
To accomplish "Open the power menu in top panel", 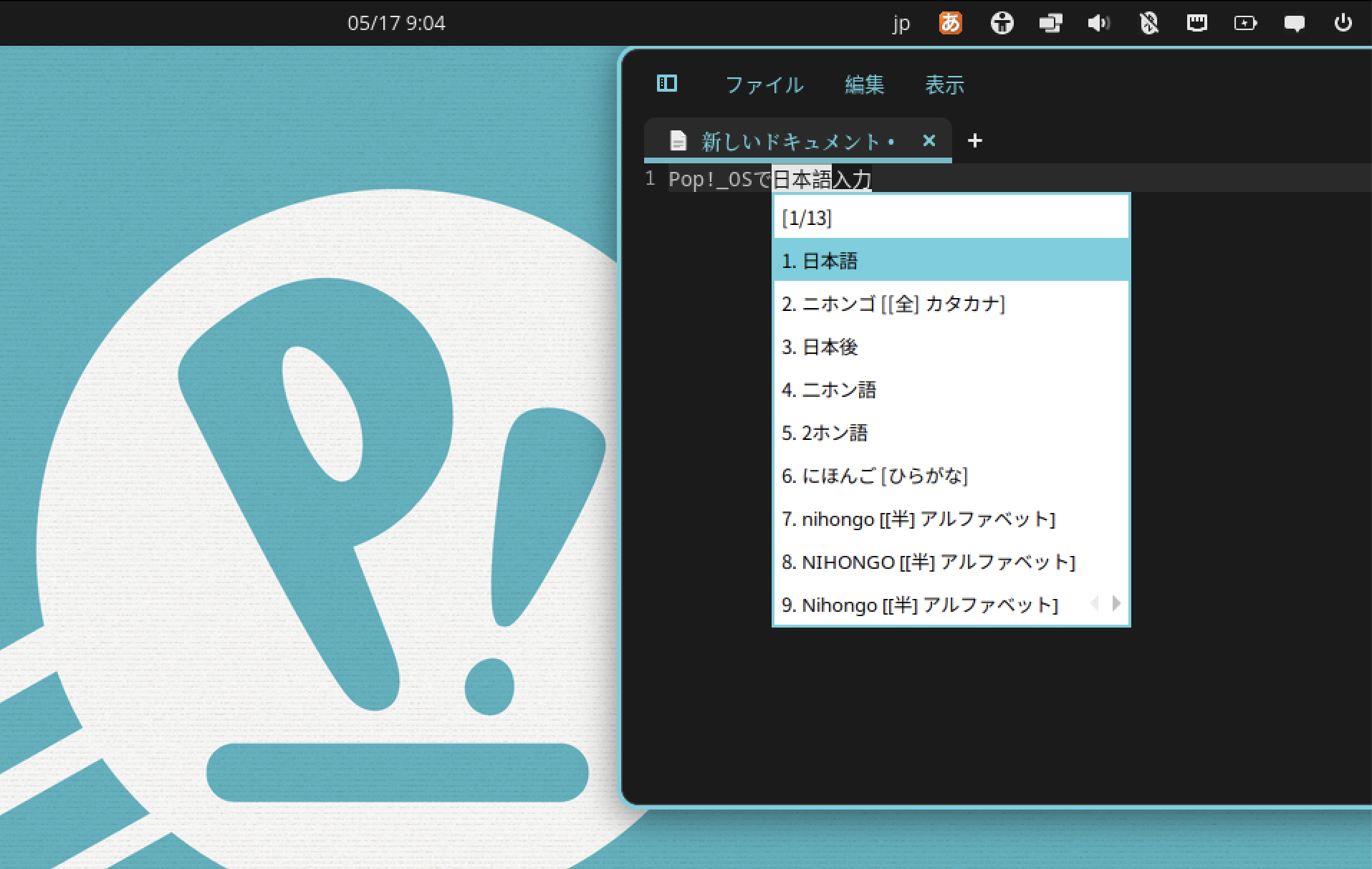I will [1343, 23].
